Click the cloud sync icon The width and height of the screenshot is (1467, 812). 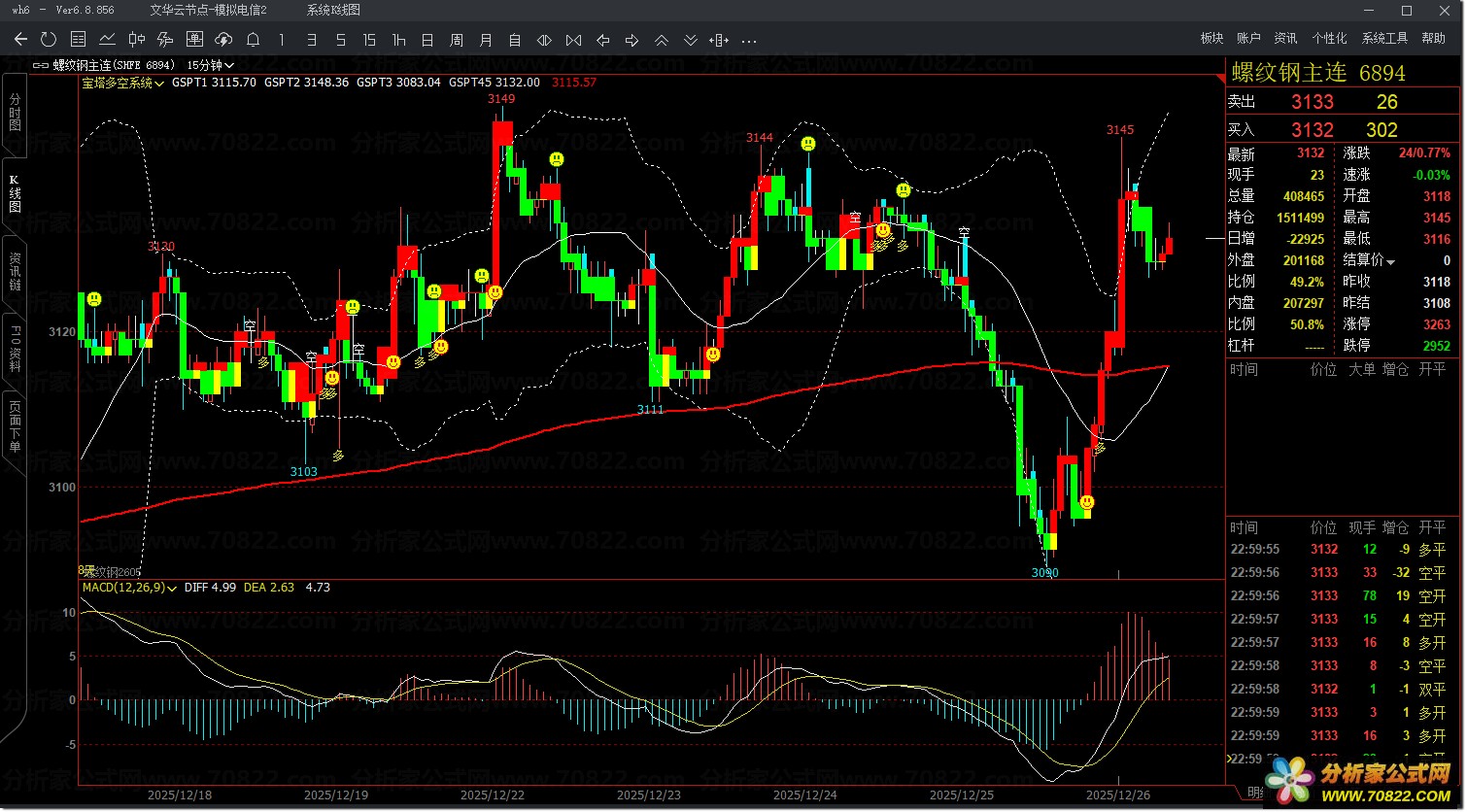click(x=223, y=40)
